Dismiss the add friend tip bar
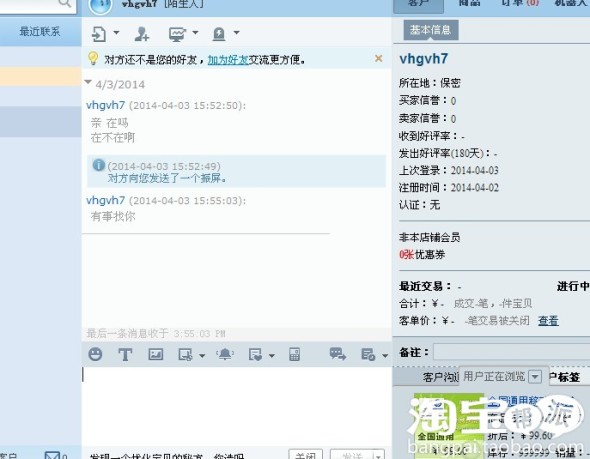Viewport: 590px width, 459px height. click(x=379, y=58)
